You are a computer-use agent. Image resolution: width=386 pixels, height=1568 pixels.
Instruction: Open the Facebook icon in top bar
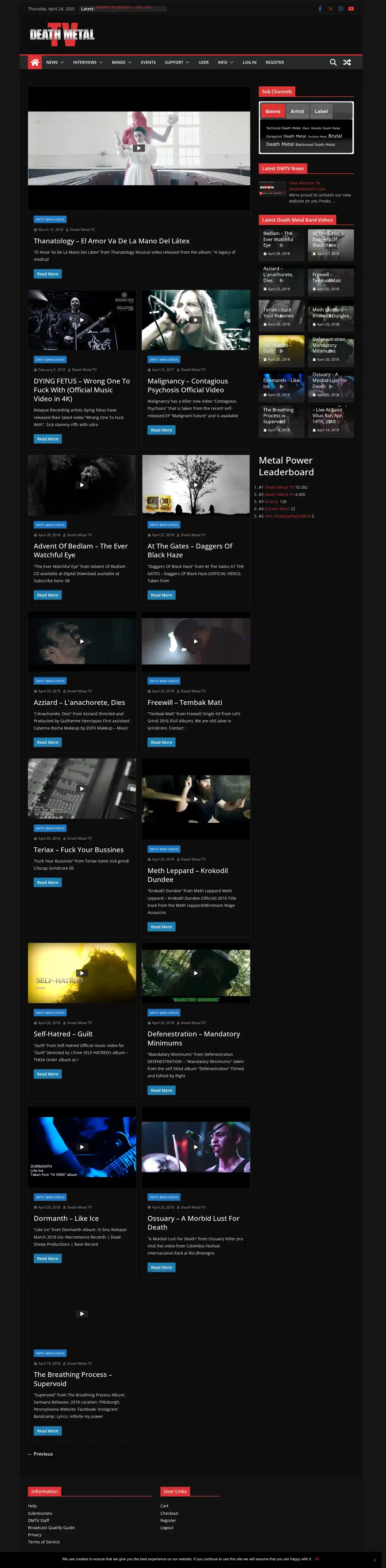click(x=320, y=9)
